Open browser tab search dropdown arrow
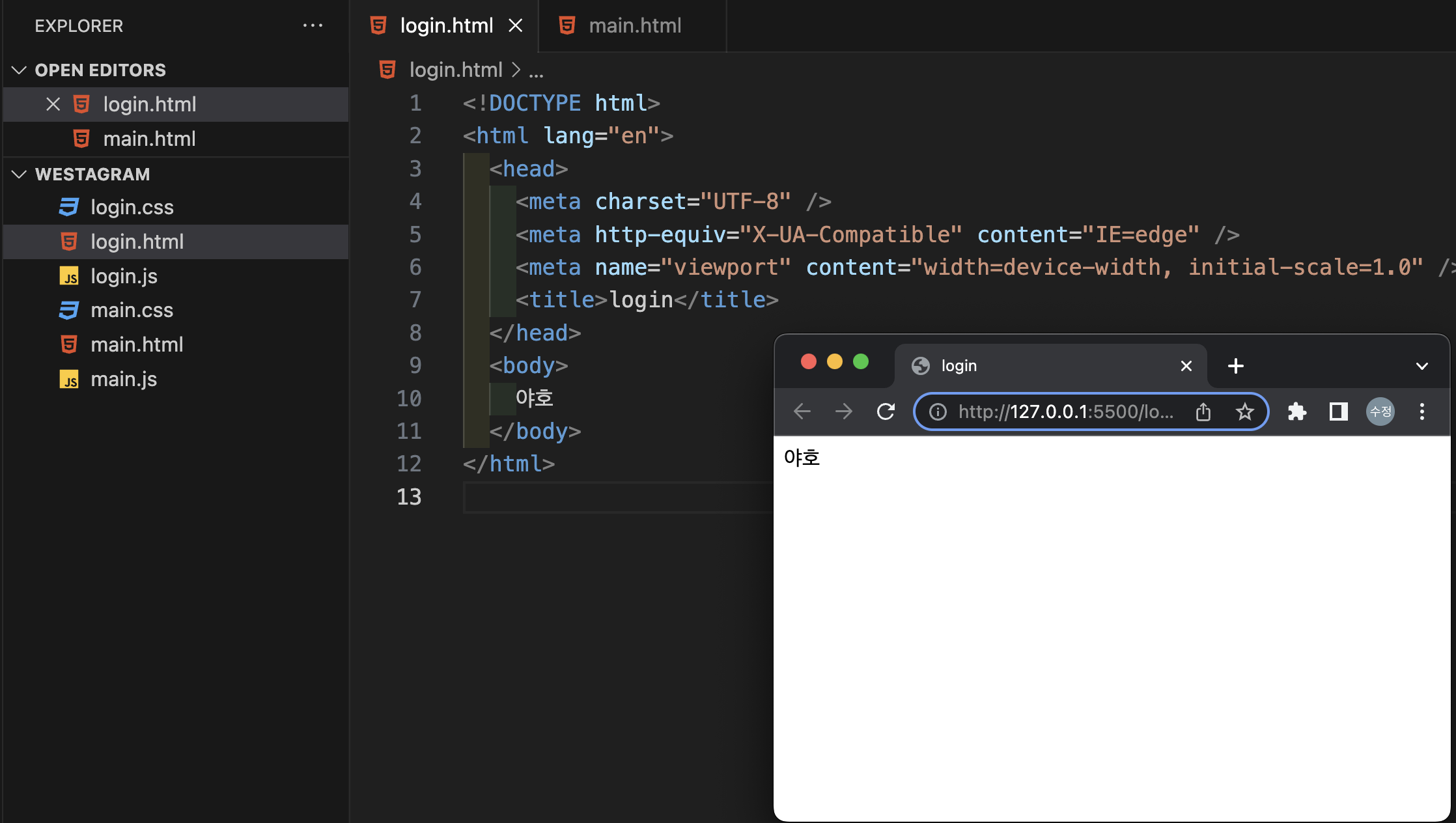1456x823 pixels. [1422, 366]
